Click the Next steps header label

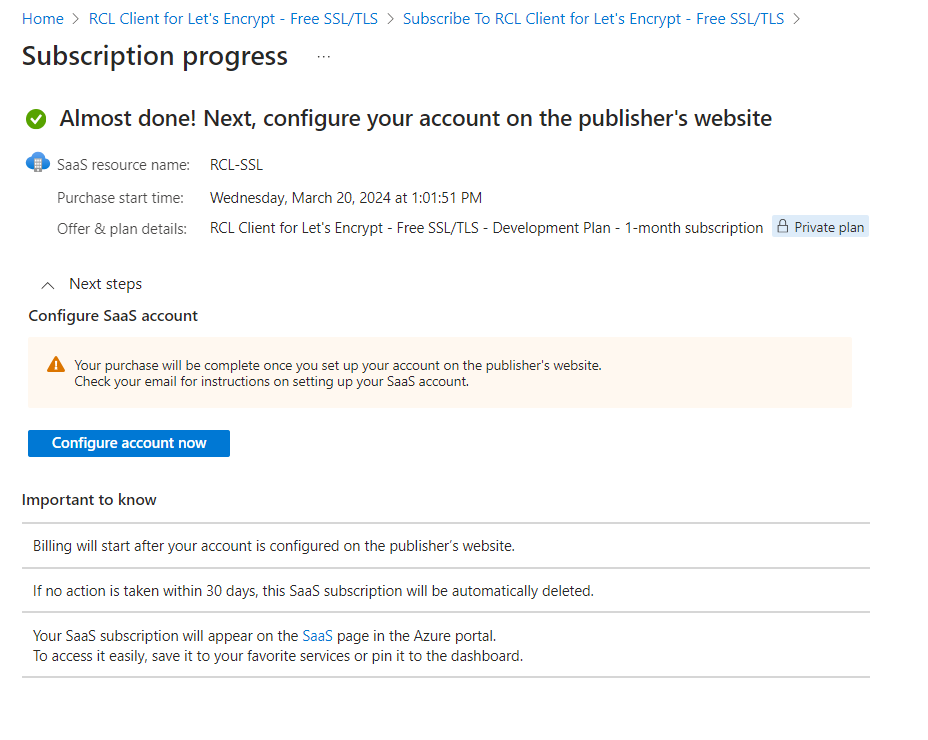105,284
